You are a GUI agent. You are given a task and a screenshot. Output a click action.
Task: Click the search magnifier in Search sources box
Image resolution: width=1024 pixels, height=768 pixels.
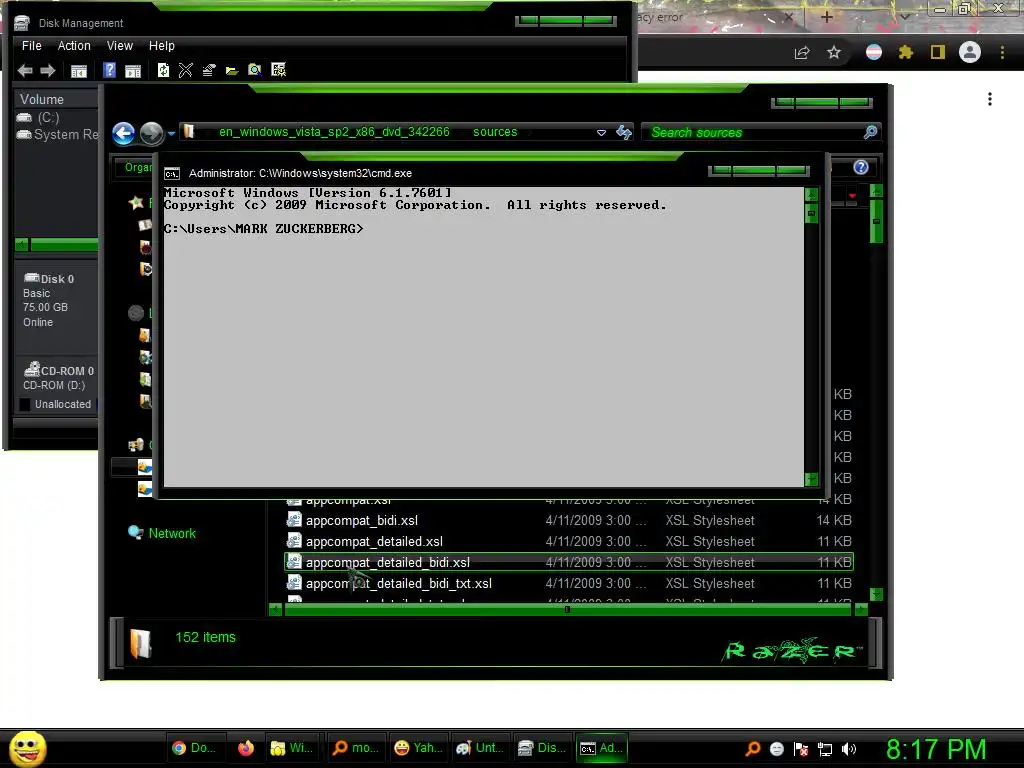[x=870, y=133]
